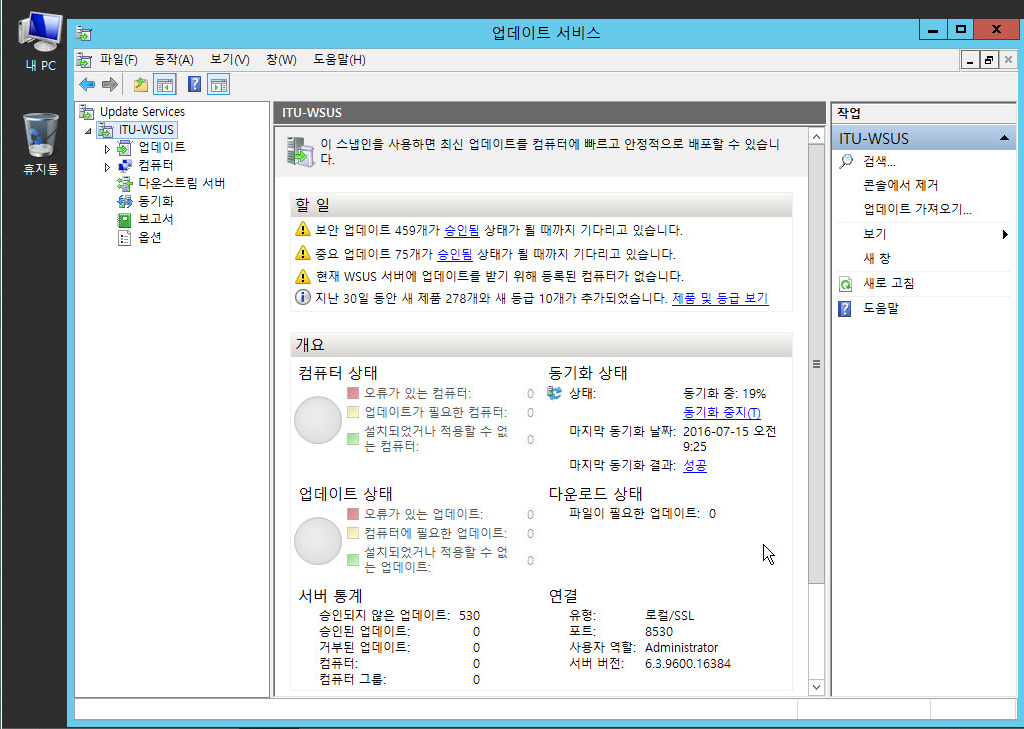Open 보고서 reports node in tree
The width and height of the screenshot is (1024, 729).
155,219
